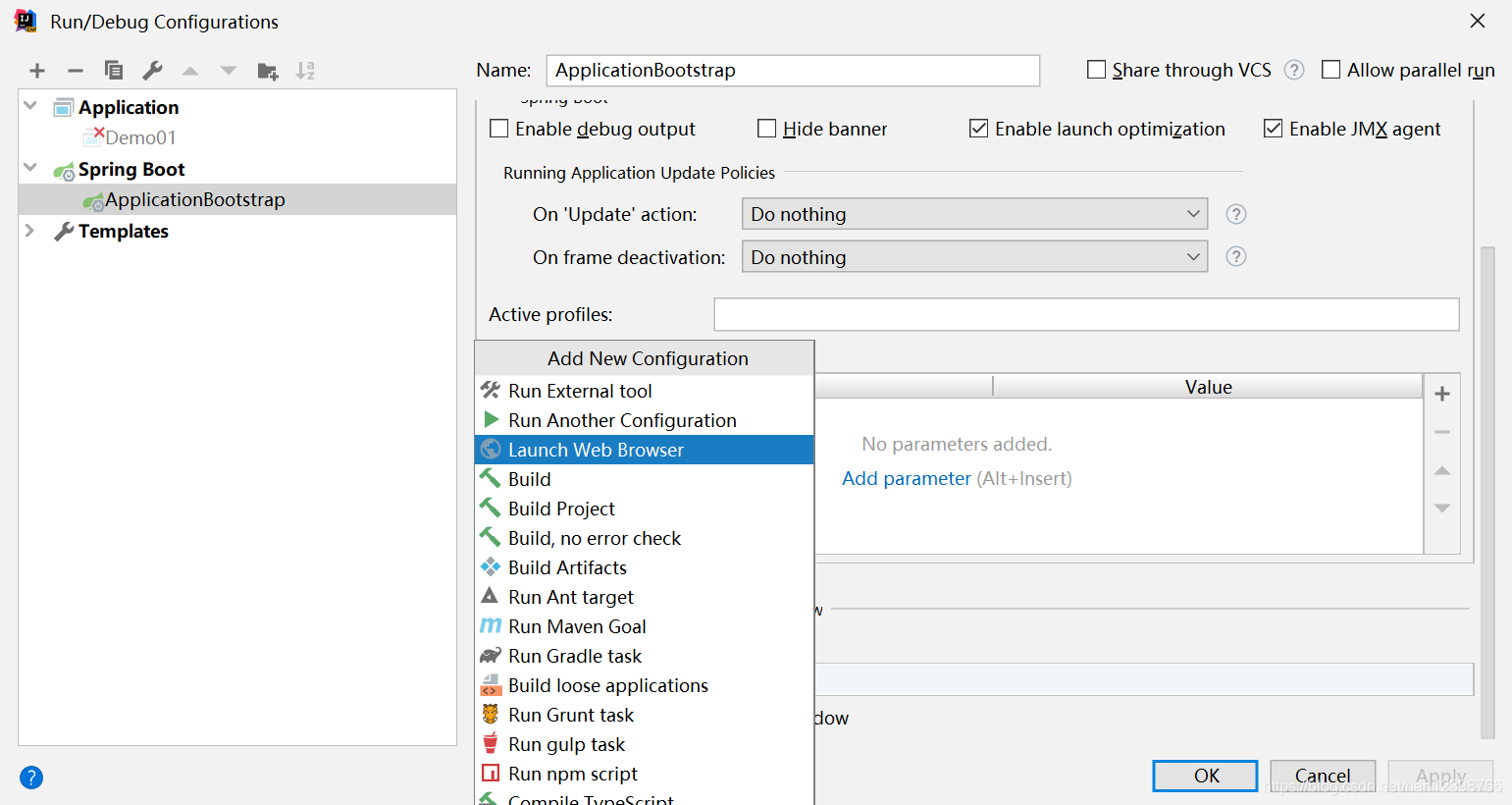Click the Run Another Configuration green arrow icon
Viewport: 1512px width, 805px height.
(491, 419)
